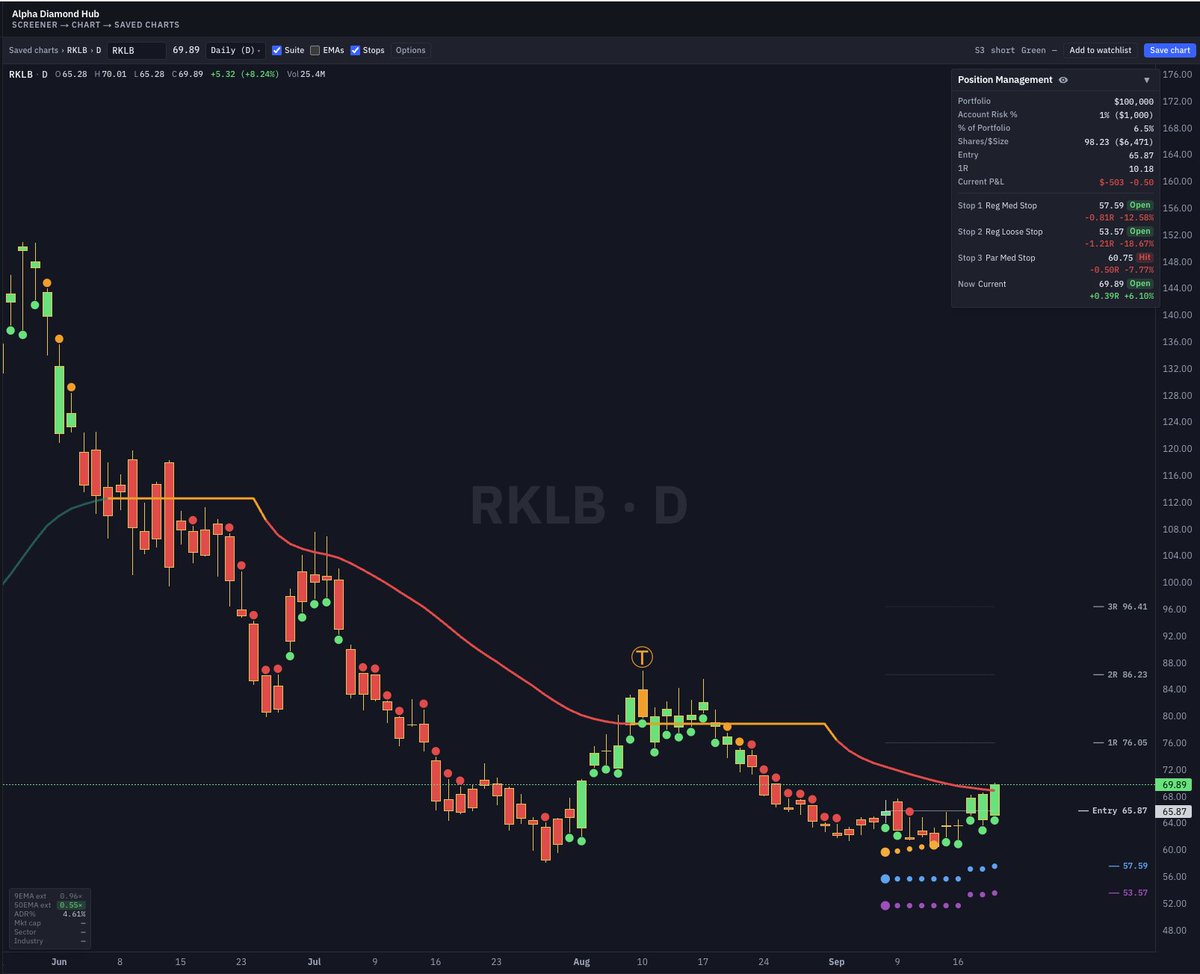Click the large orange stop dot
The height and width of the screenshot is (974, 1200).
pyautogui.click(x=885, y=852)
